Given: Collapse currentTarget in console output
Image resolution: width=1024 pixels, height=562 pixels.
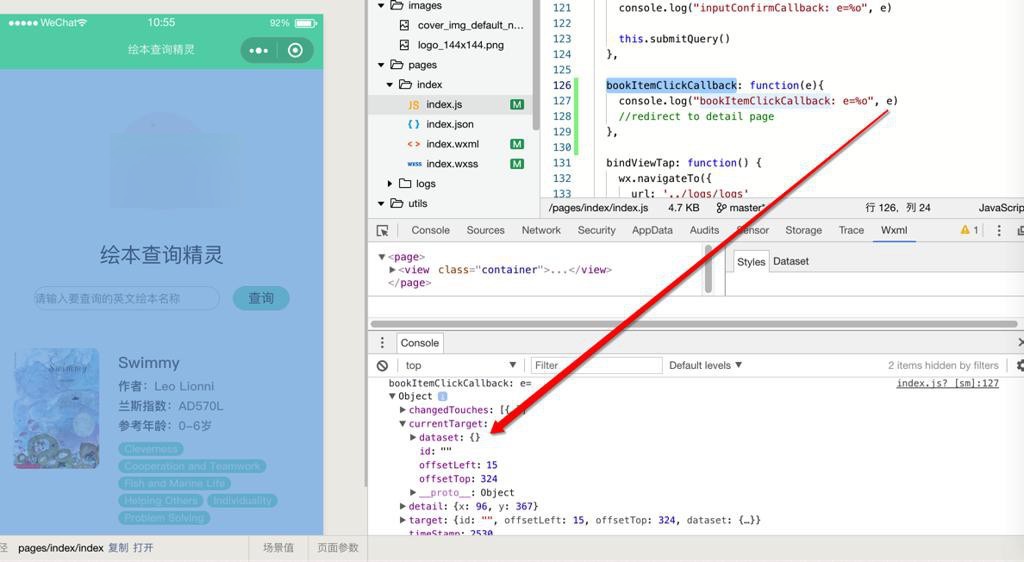Looking at the screenshot, I should 402,424.
